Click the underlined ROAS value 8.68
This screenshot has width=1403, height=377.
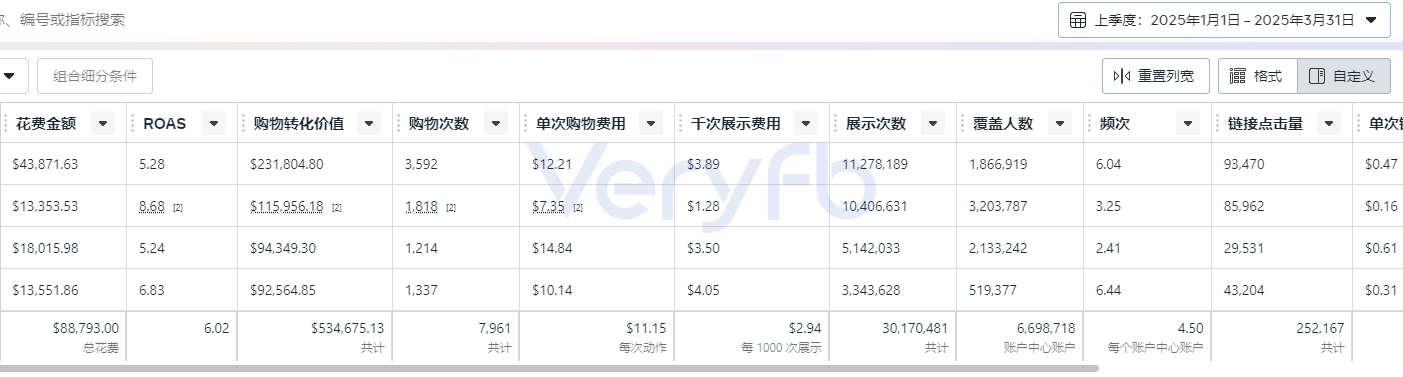[x=153, y=206]
